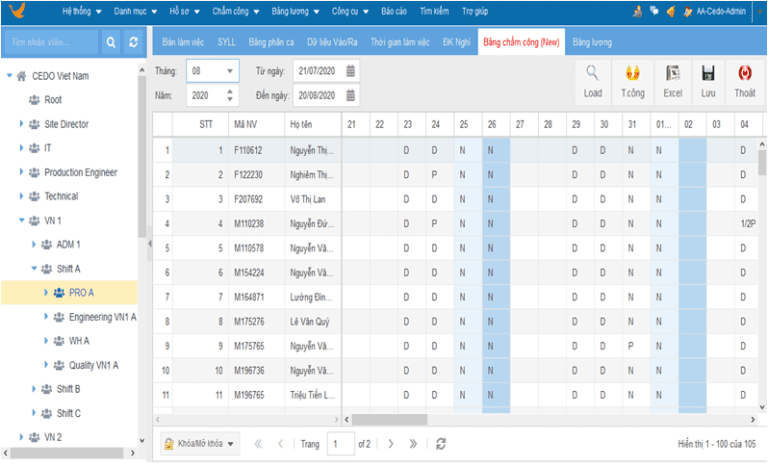Collapse the VN 1 tree node
This screenshot has width=768, height=468.
point(22,220)
